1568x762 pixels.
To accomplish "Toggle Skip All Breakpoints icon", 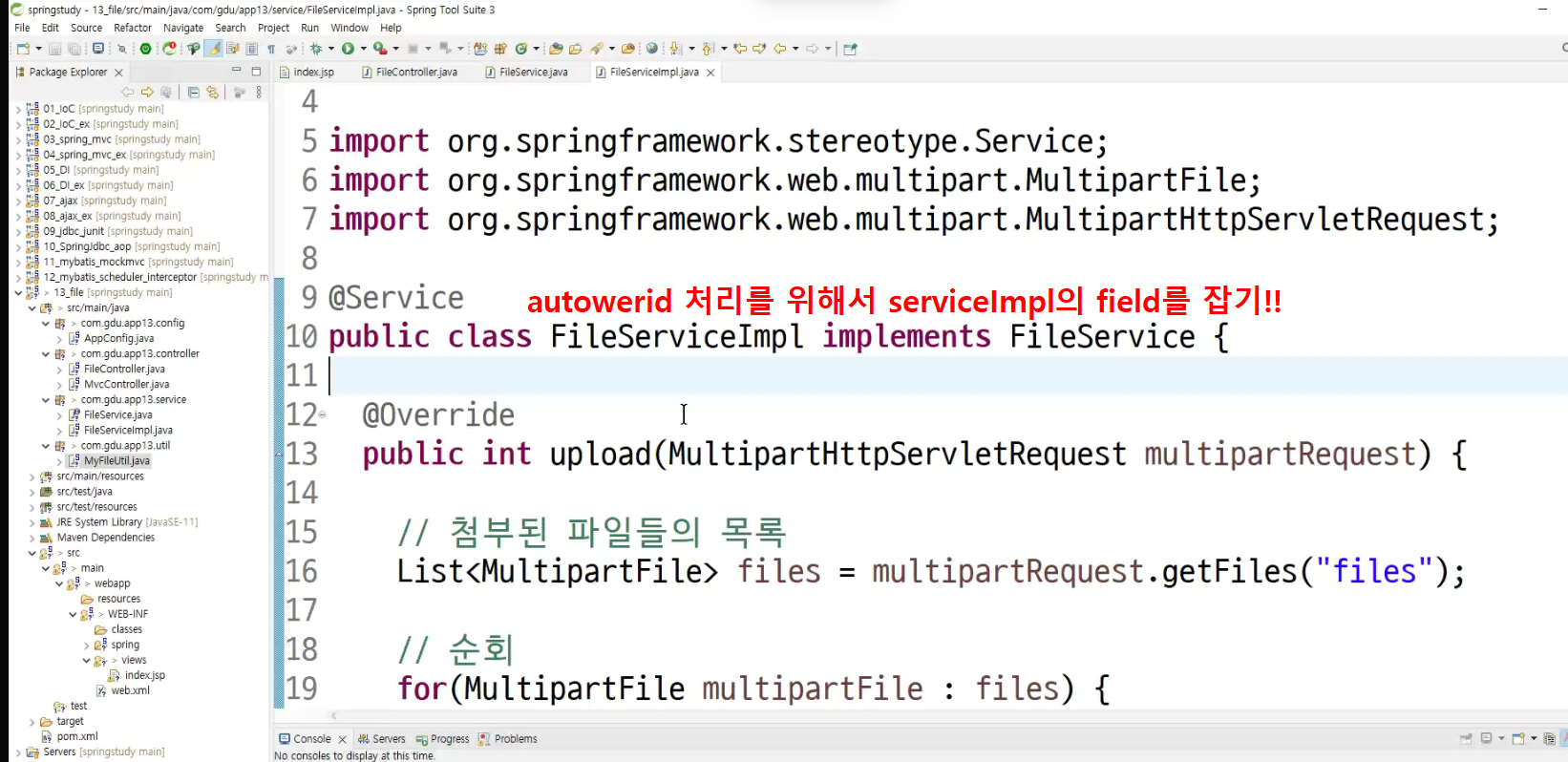I will [121, 49].
